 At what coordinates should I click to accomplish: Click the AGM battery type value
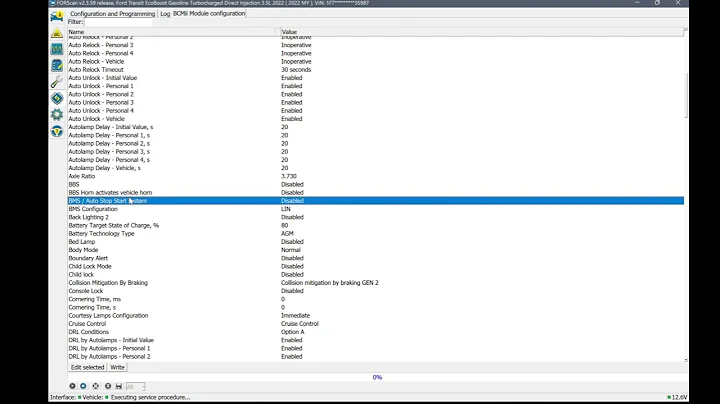tap(287, 234)
